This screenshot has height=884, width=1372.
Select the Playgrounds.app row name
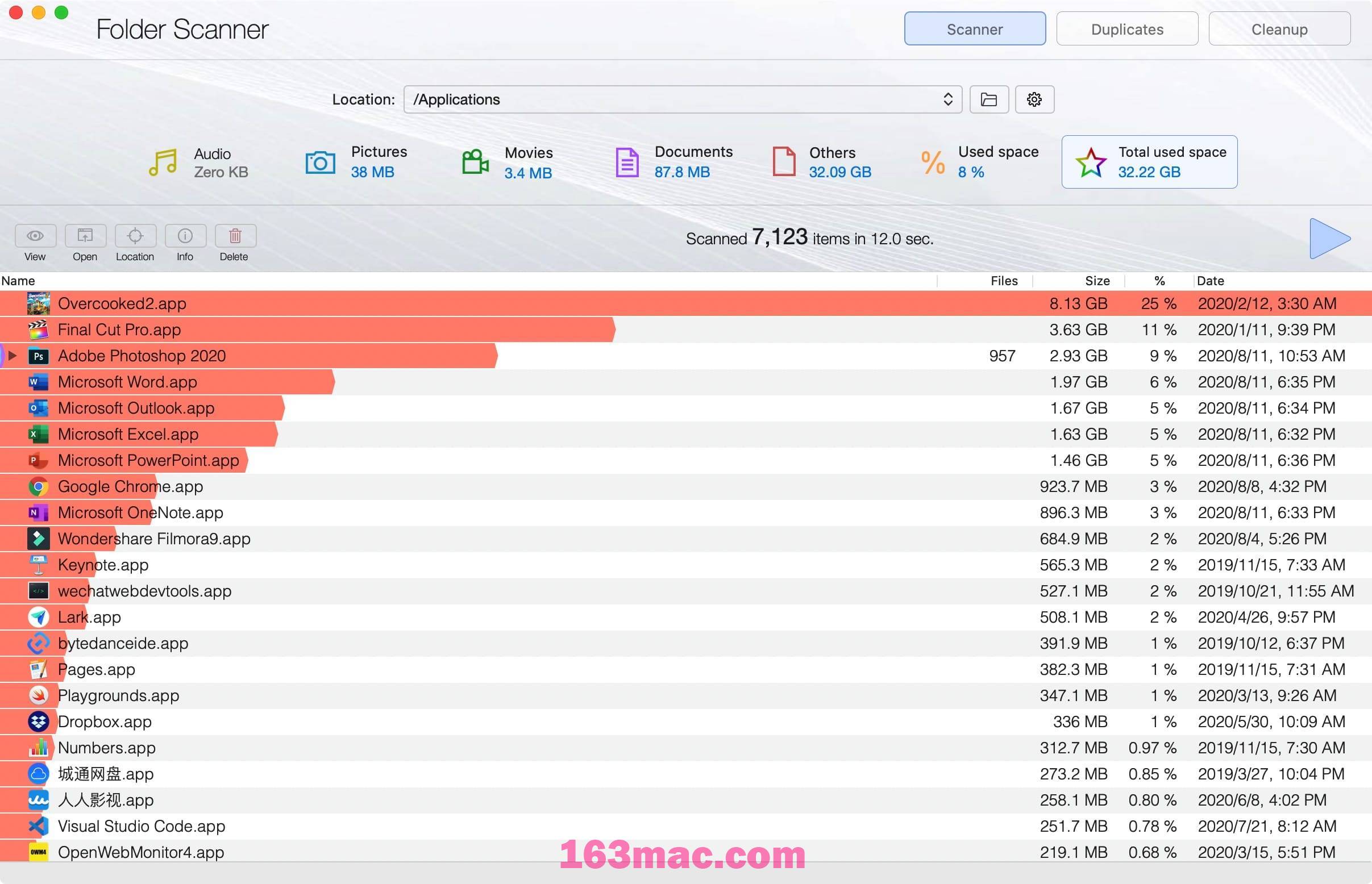coord(118,695)
